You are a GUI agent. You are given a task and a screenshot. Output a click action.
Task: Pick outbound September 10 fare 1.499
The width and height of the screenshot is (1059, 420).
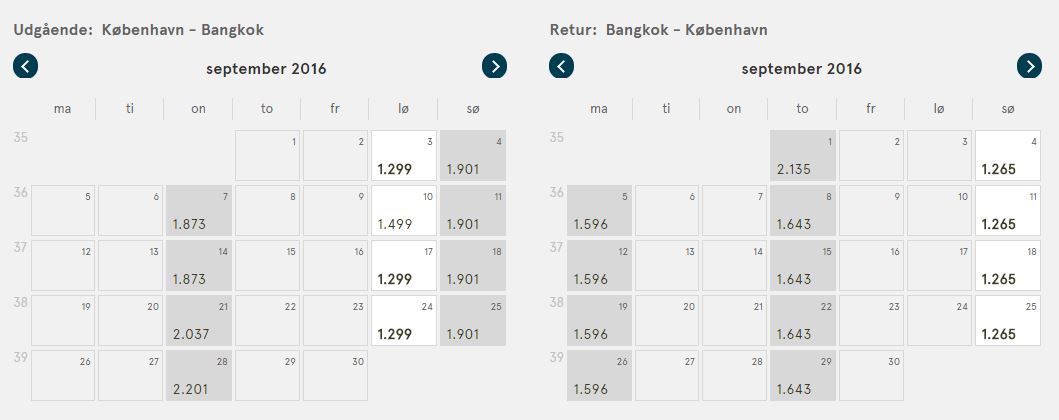(x=404, y=211)
